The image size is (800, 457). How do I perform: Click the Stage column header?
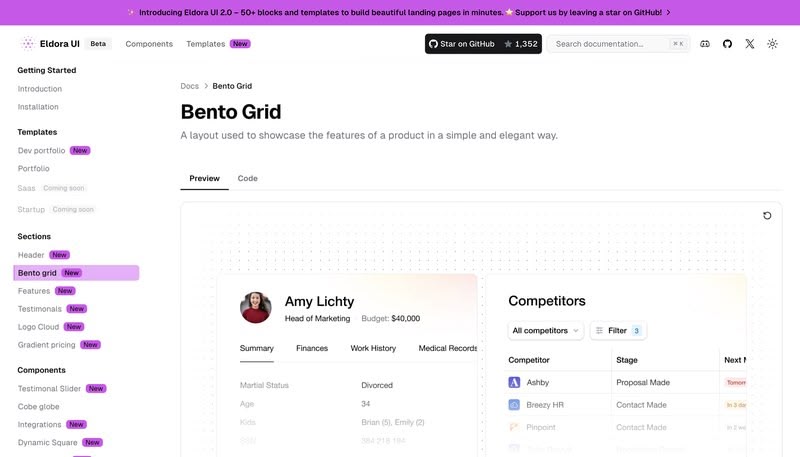627,360
